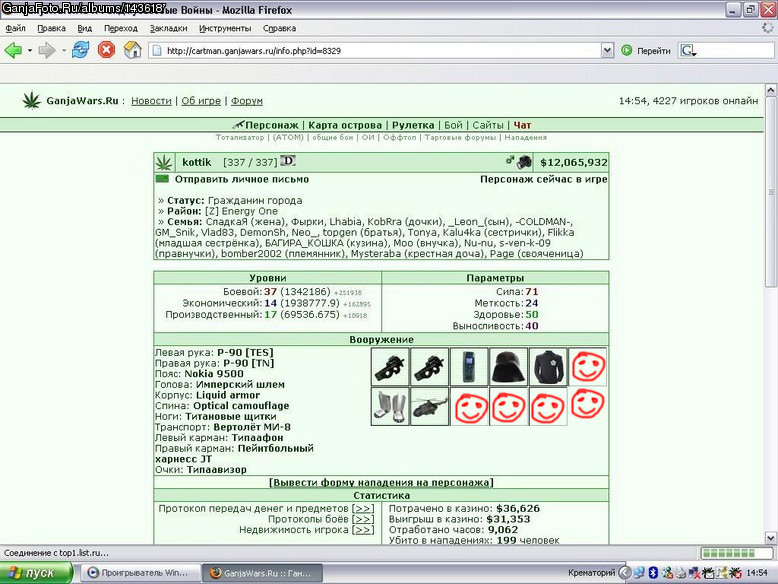This screenshot has height=584, width=778.
Task: Click the Imperial helmet item icon
Action: click(509, 367)
